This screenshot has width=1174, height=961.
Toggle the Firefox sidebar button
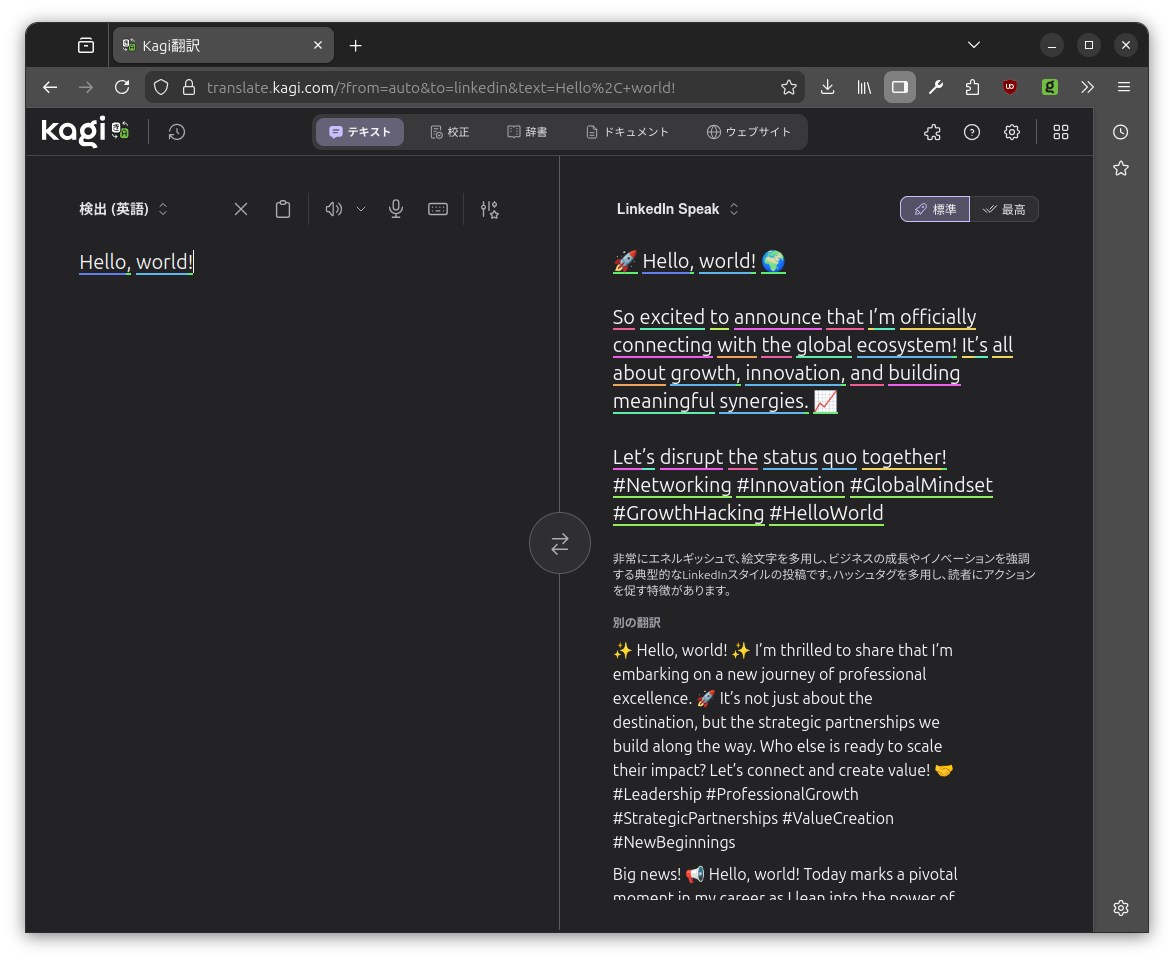(899, 87)
